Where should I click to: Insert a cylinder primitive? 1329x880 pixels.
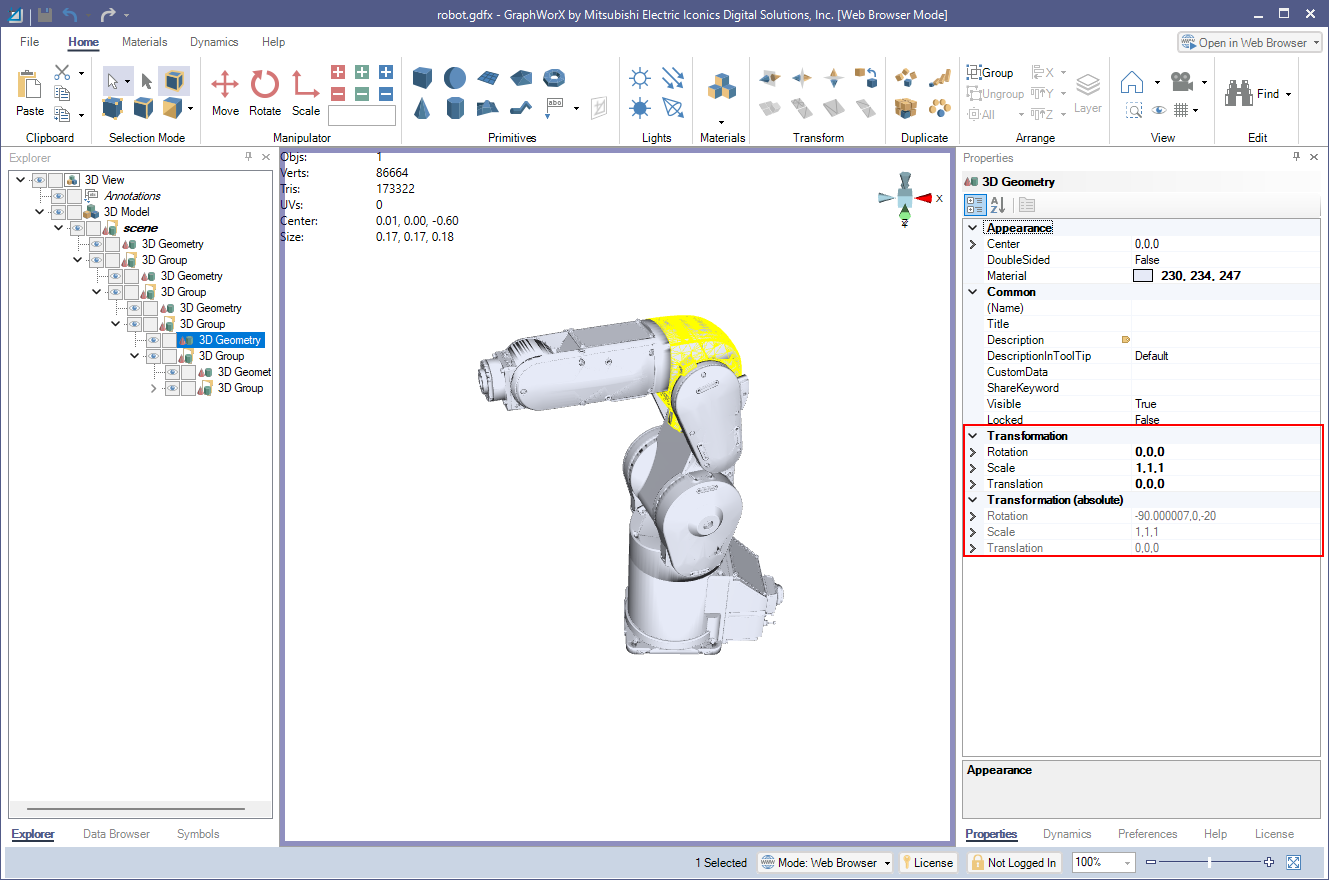(455, 107)
